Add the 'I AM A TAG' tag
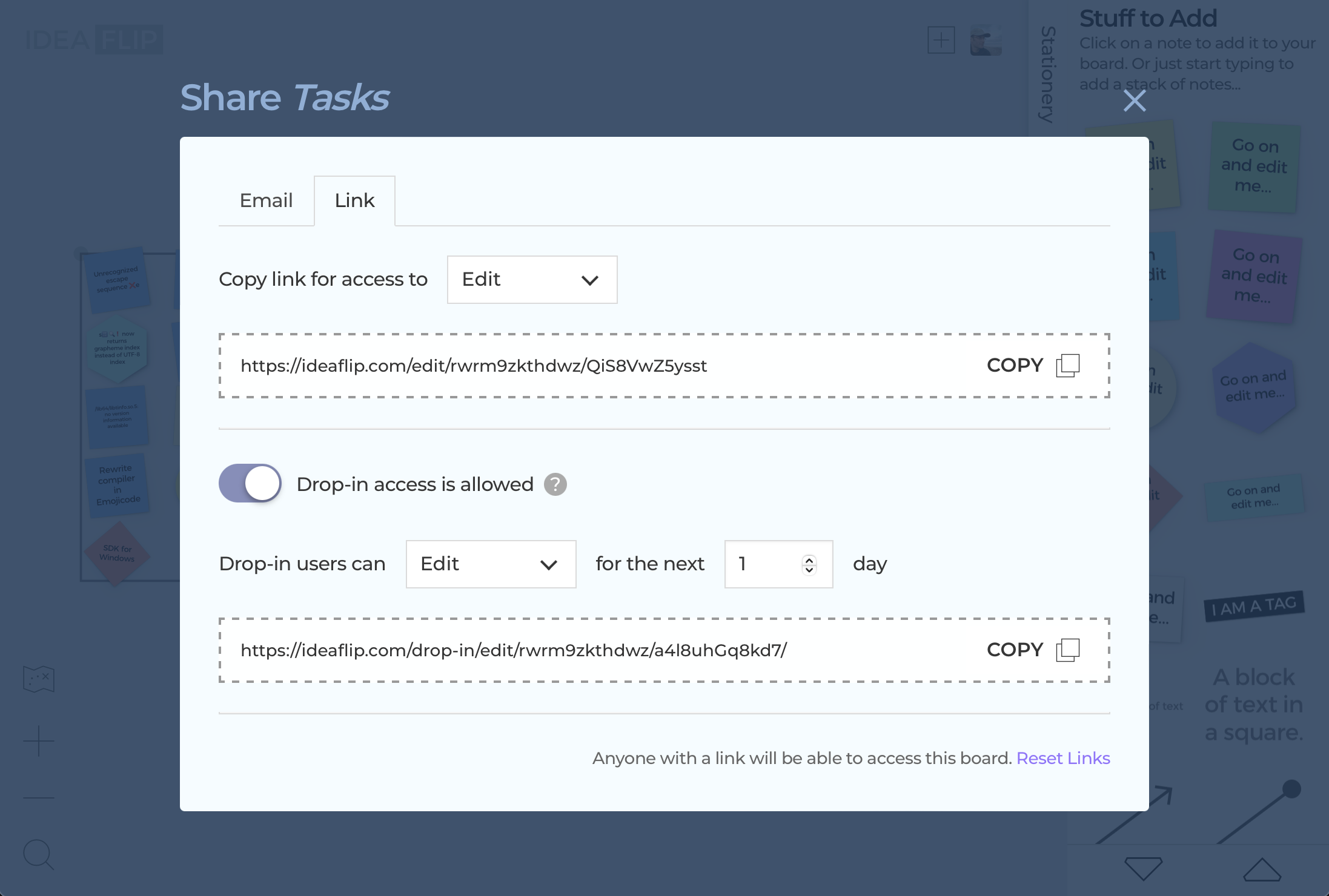The height and width of the screenshot is (896, 1329). tap(1253, 606)
